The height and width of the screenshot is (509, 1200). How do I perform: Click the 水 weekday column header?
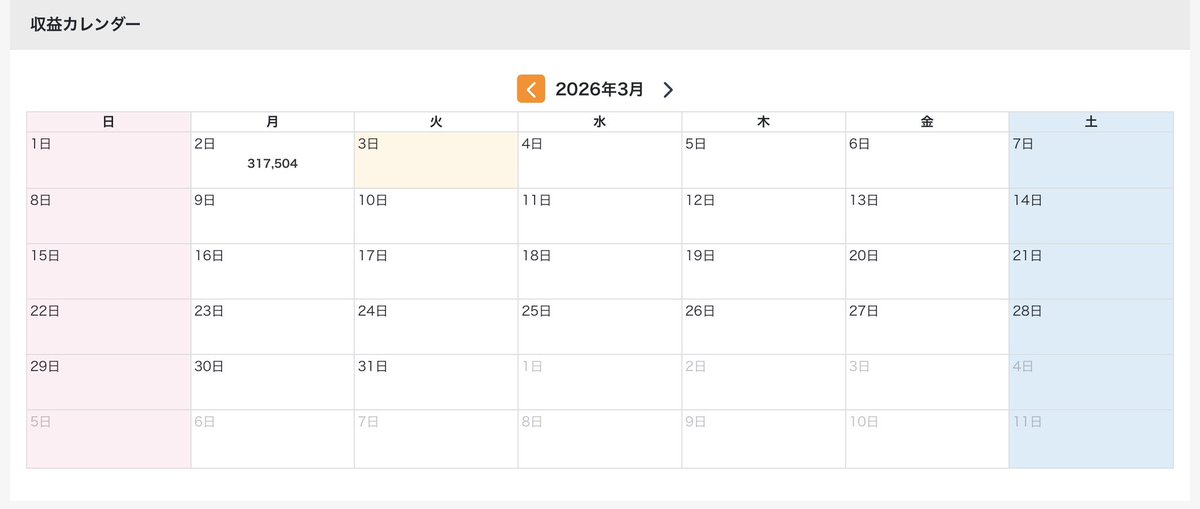click(x=600, y=122)
